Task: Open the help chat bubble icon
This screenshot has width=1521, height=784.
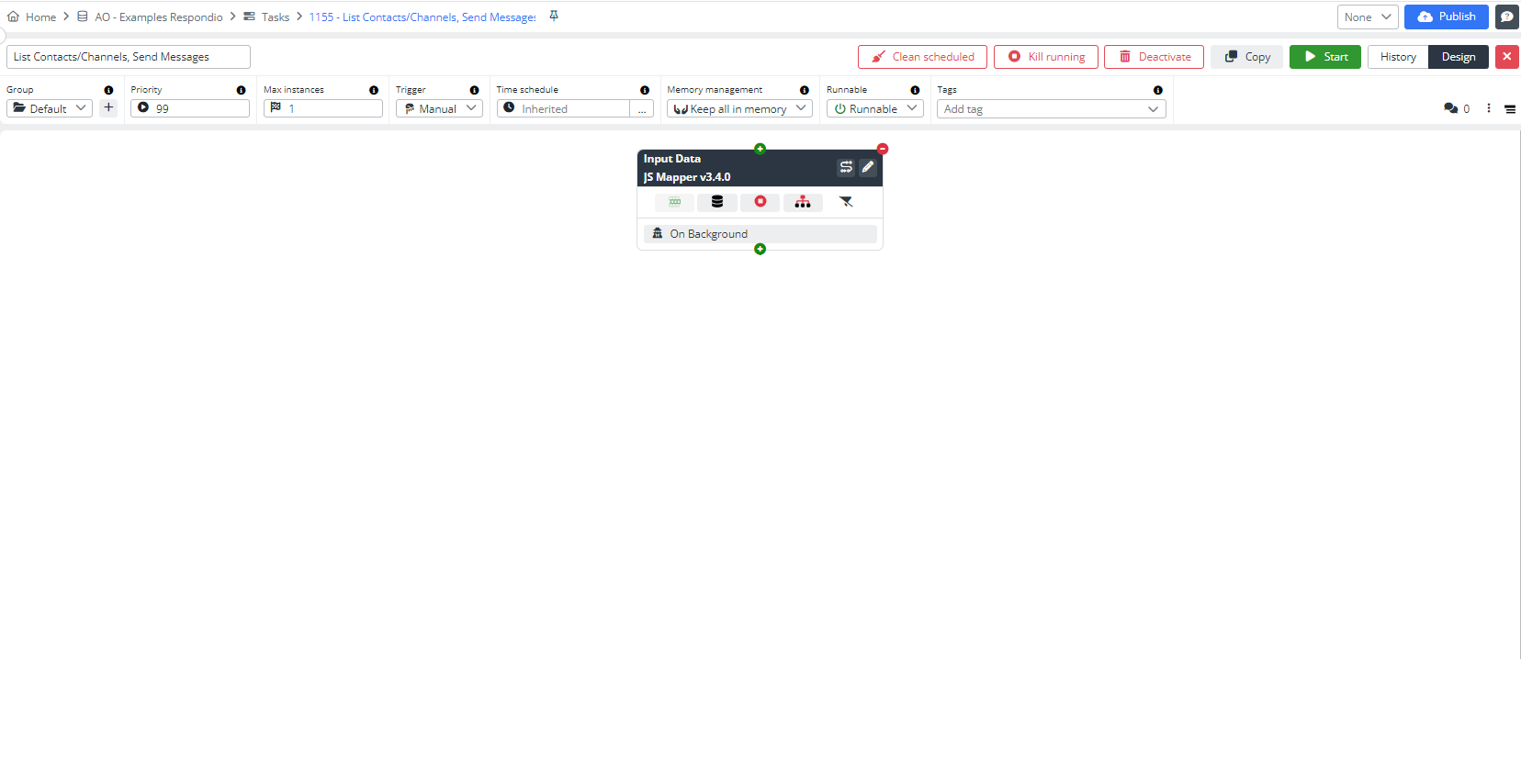Action: click(x=1507, y=17)
